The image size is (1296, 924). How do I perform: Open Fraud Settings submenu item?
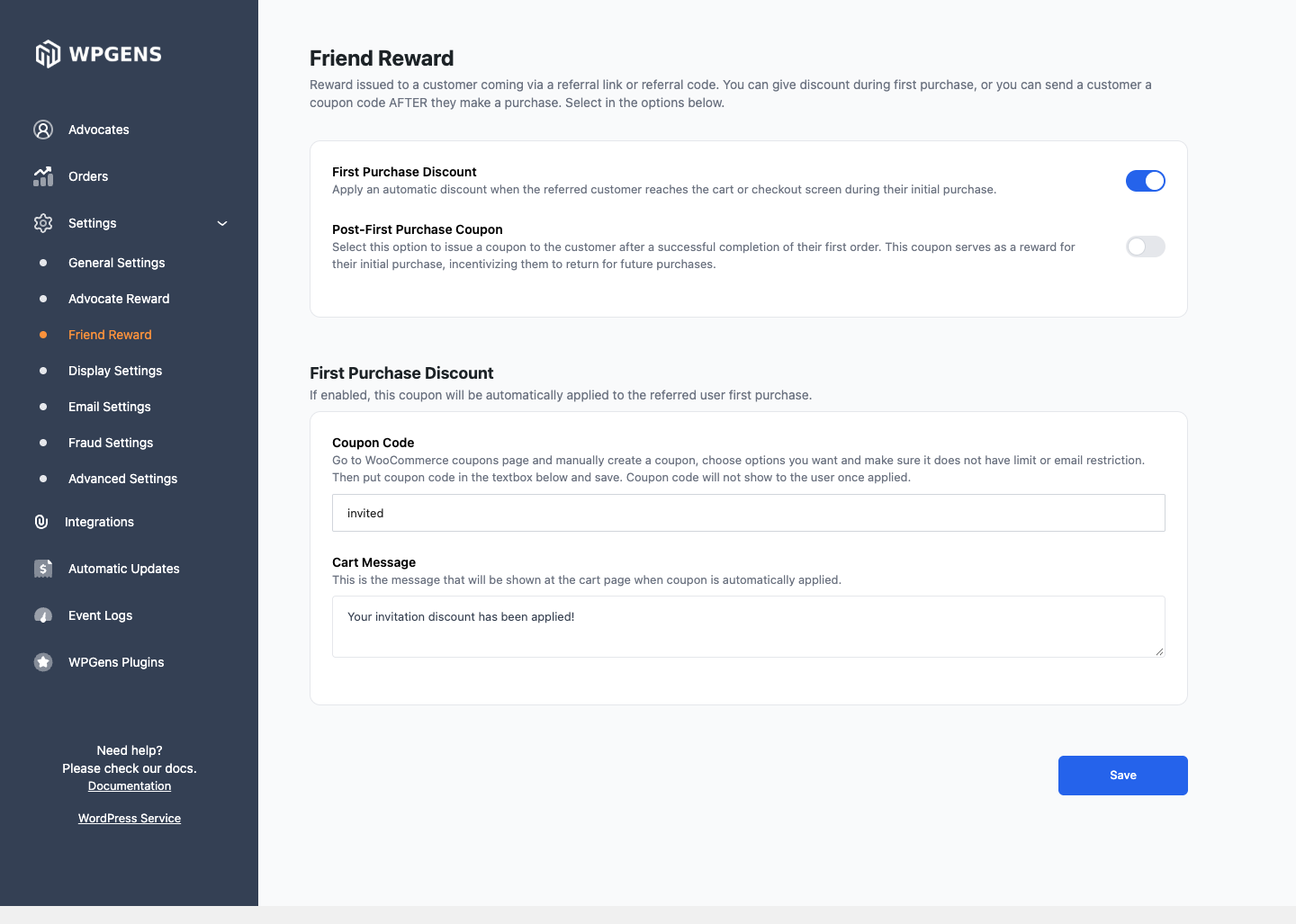coord(111,443)
